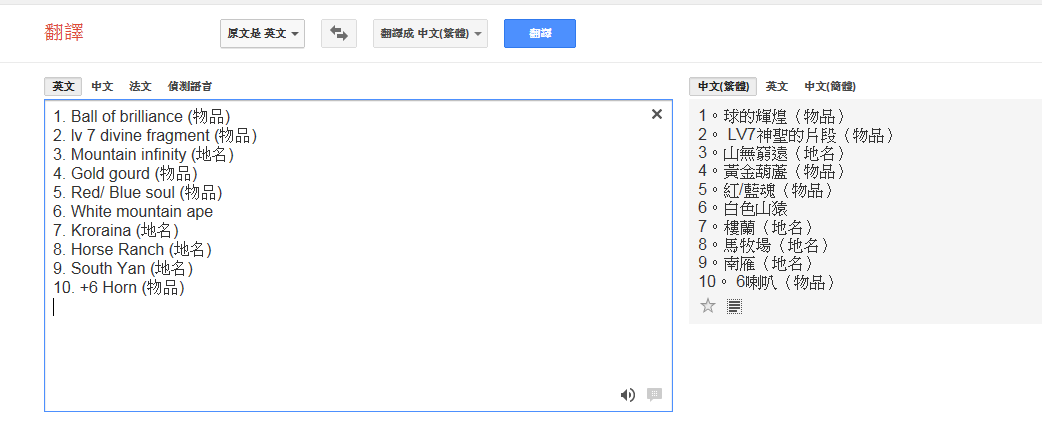Open the 翻譯成 中文(繁體) target dropdown
Viewport: 1042px width, 438px height.
pyautogui.click(x=431, y=34)
